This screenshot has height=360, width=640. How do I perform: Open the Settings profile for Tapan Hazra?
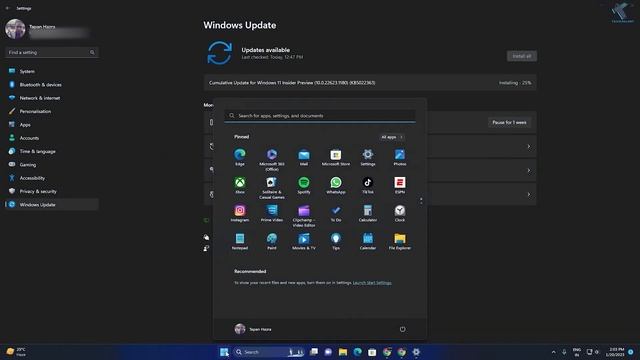click(47, 29)
